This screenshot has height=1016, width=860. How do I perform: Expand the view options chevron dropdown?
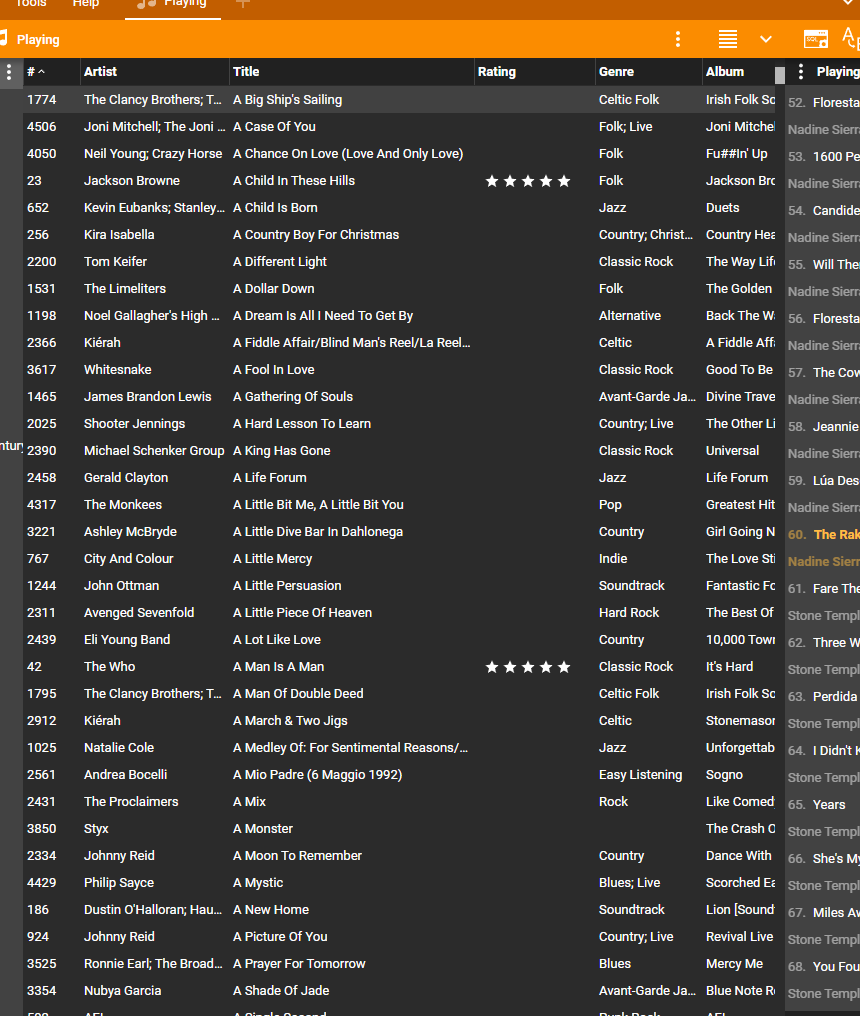click(766, 39)
